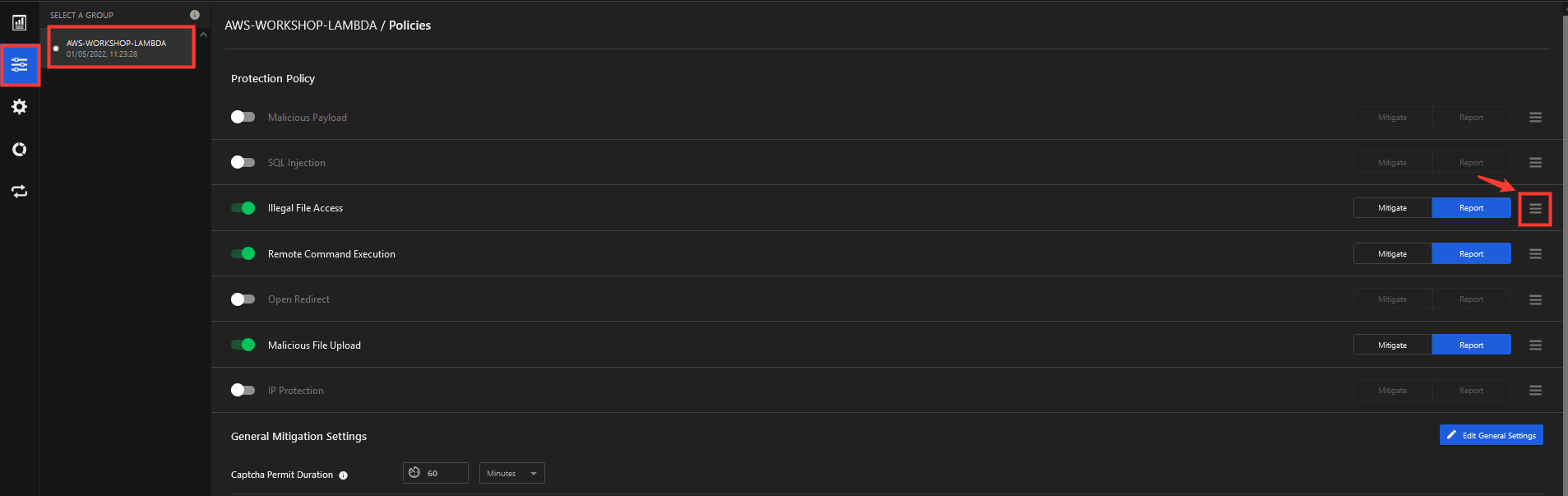Open hamburger menu for Malicious Payload
Image resolution: width=1568 pixels, height=496 pixels.
[1535, 118]
